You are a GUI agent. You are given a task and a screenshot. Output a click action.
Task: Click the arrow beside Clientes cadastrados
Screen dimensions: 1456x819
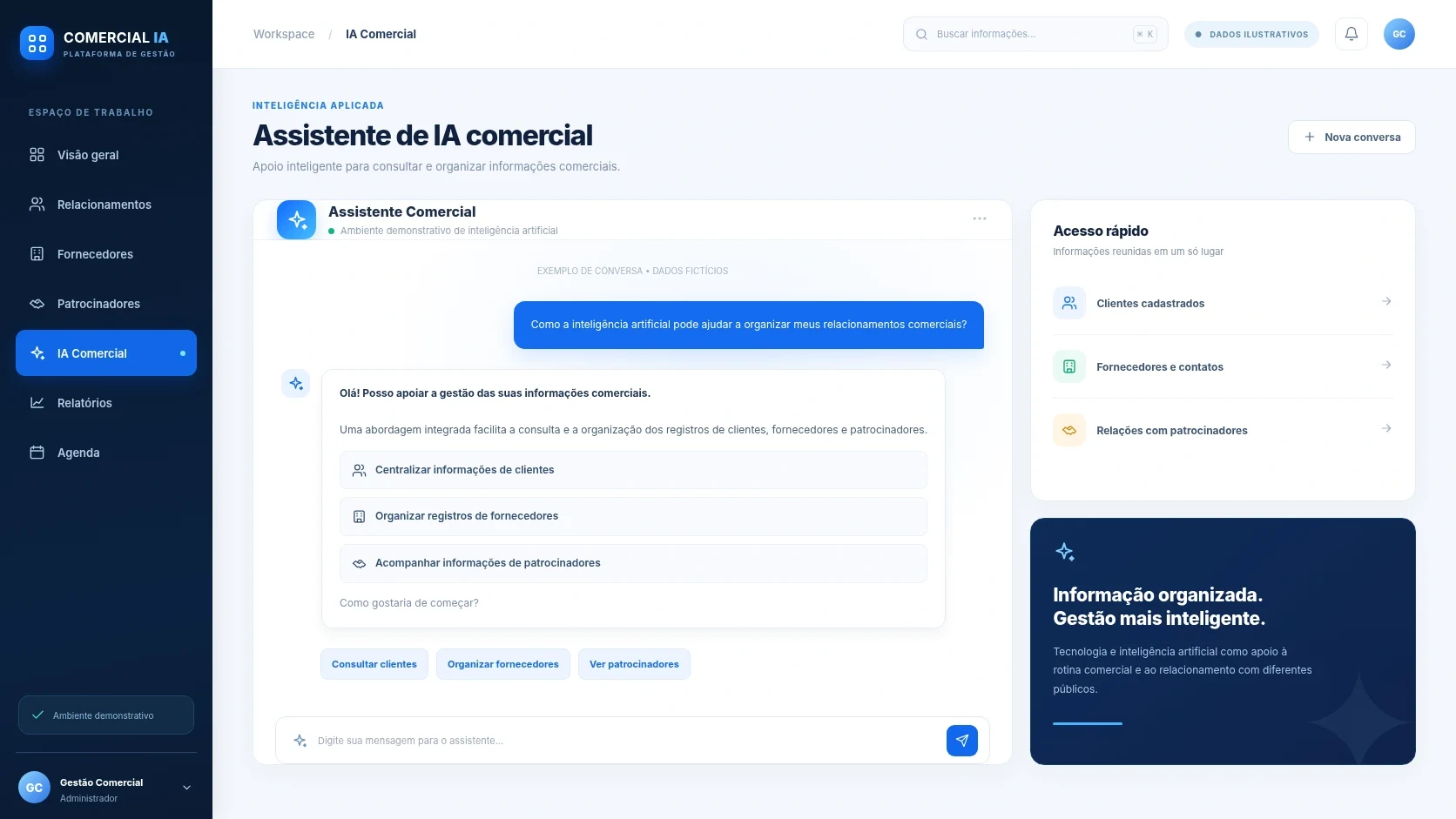(1386, 301)
